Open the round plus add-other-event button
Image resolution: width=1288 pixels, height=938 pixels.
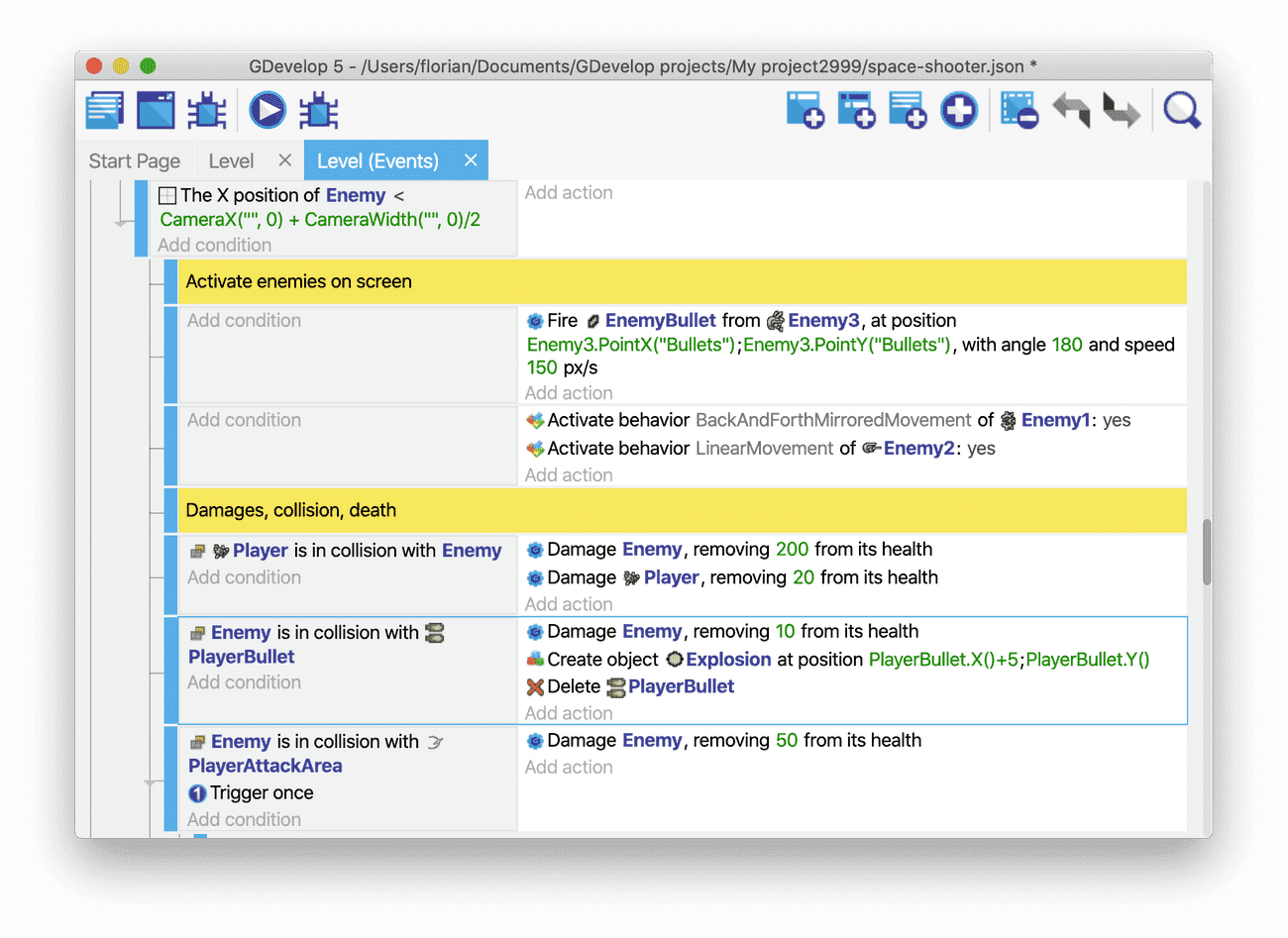click(x=958, y=110)
